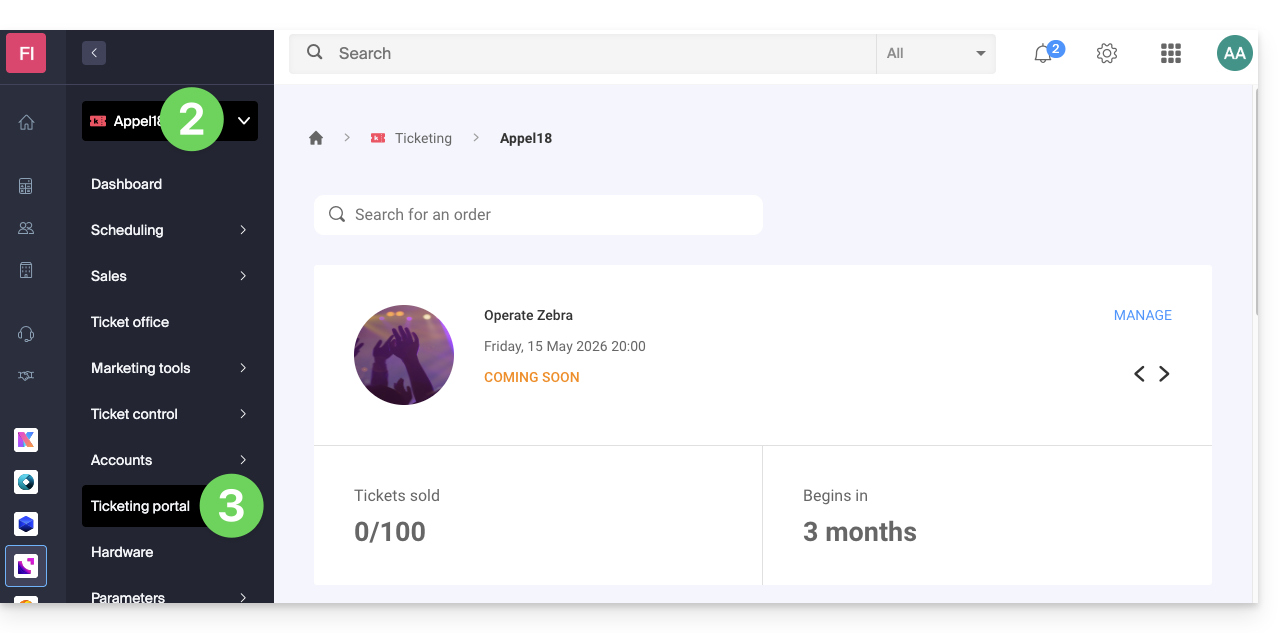Open the settings gear icon
1288x633 pixels.
1107,54
